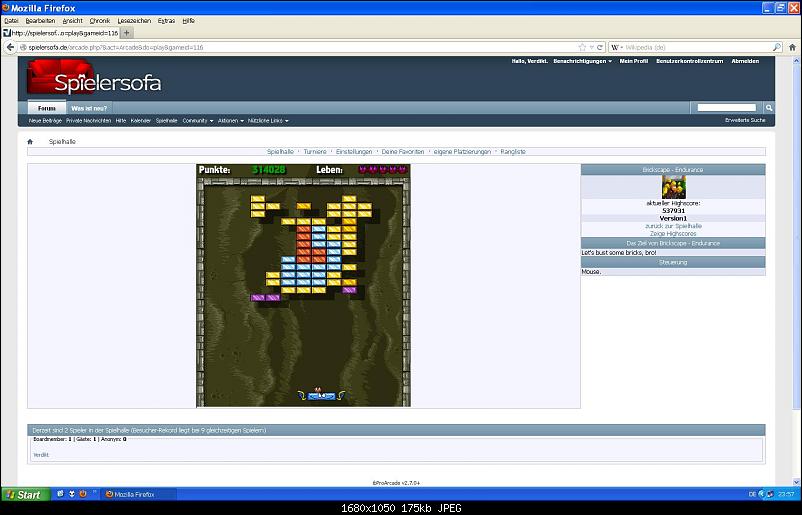Click the system tray clock 23:57
This screenshot has height=515, width=802.
pyautogui.click(x=786, y=495)
